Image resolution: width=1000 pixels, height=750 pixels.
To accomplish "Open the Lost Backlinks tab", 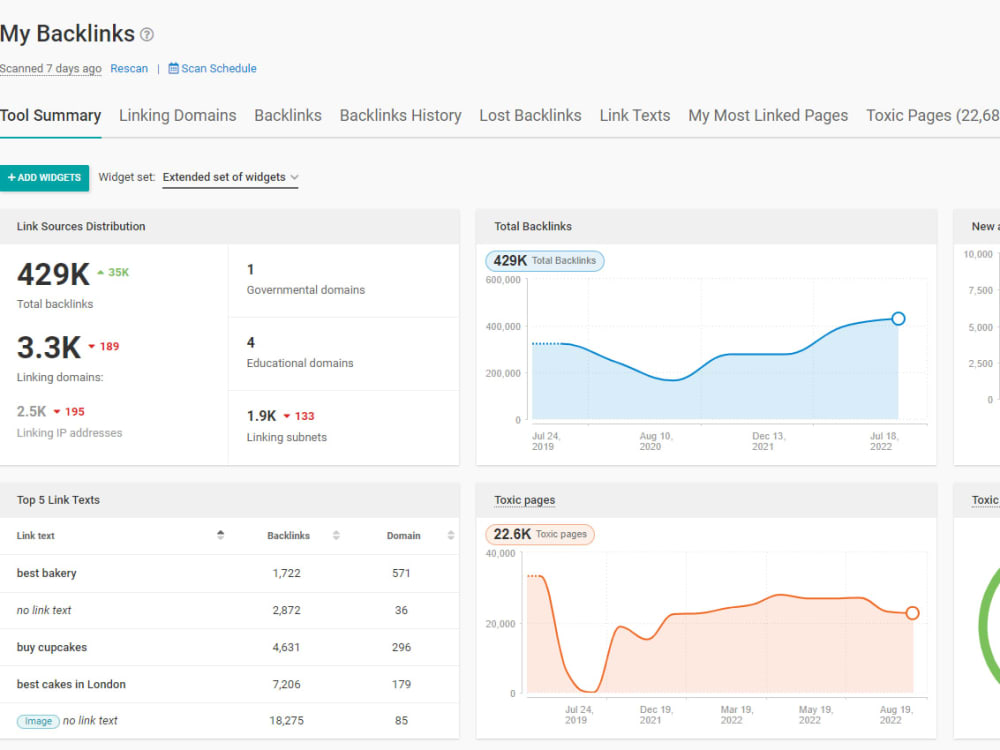I will pyautogui.click(x=531, y=115).
